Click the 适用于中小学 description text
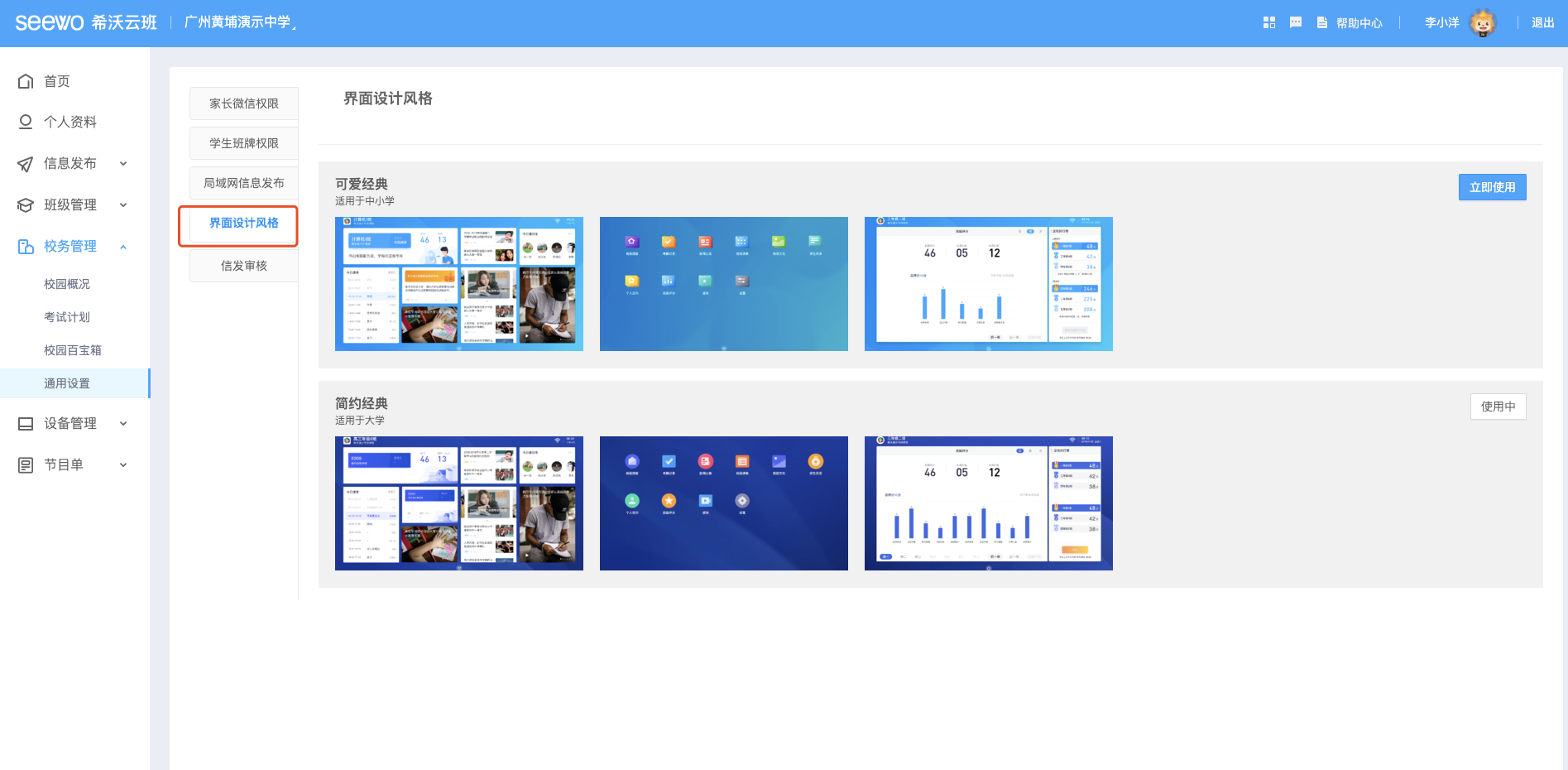Screen dimensions: 1568x770 pos(365,201)
